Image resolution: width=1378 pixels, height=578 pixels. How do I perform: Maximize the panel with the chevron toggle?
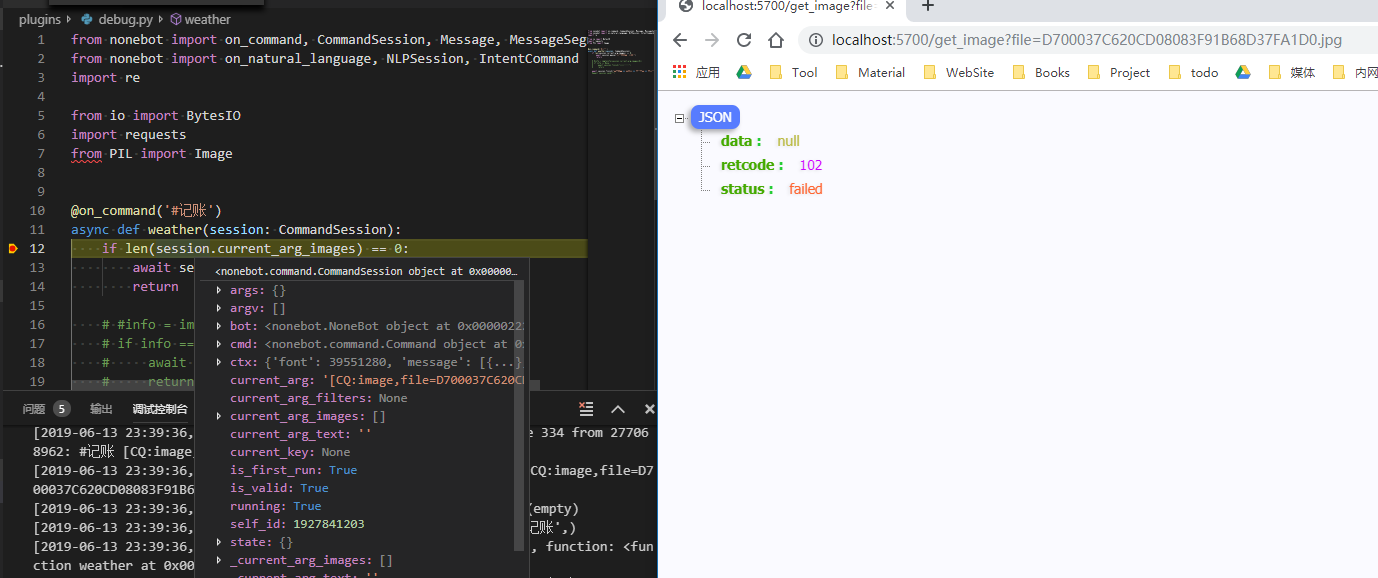(x=617, y=408)
